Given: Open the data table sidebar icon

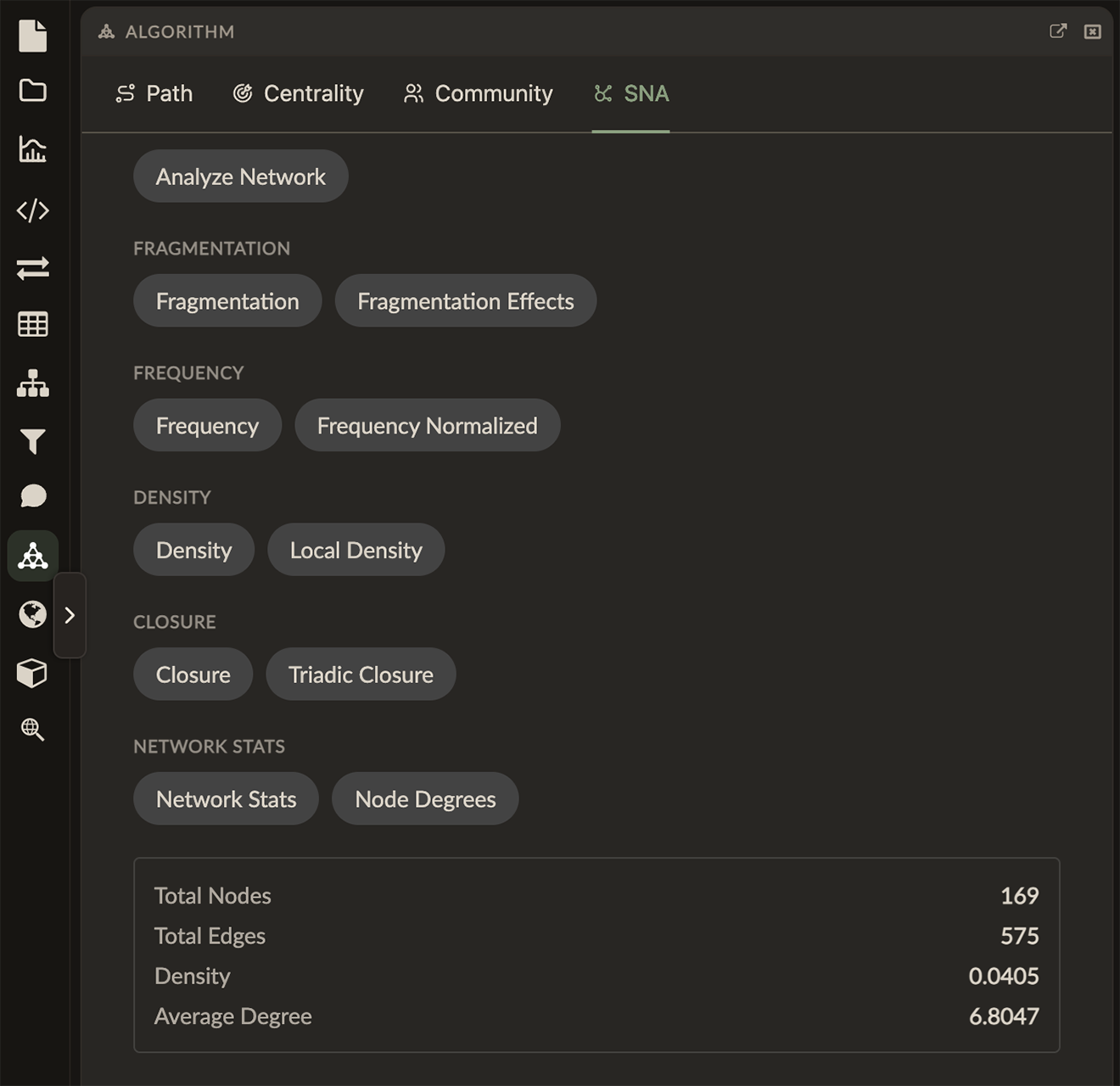Looking at the screenshot, I should click(32, 324).
